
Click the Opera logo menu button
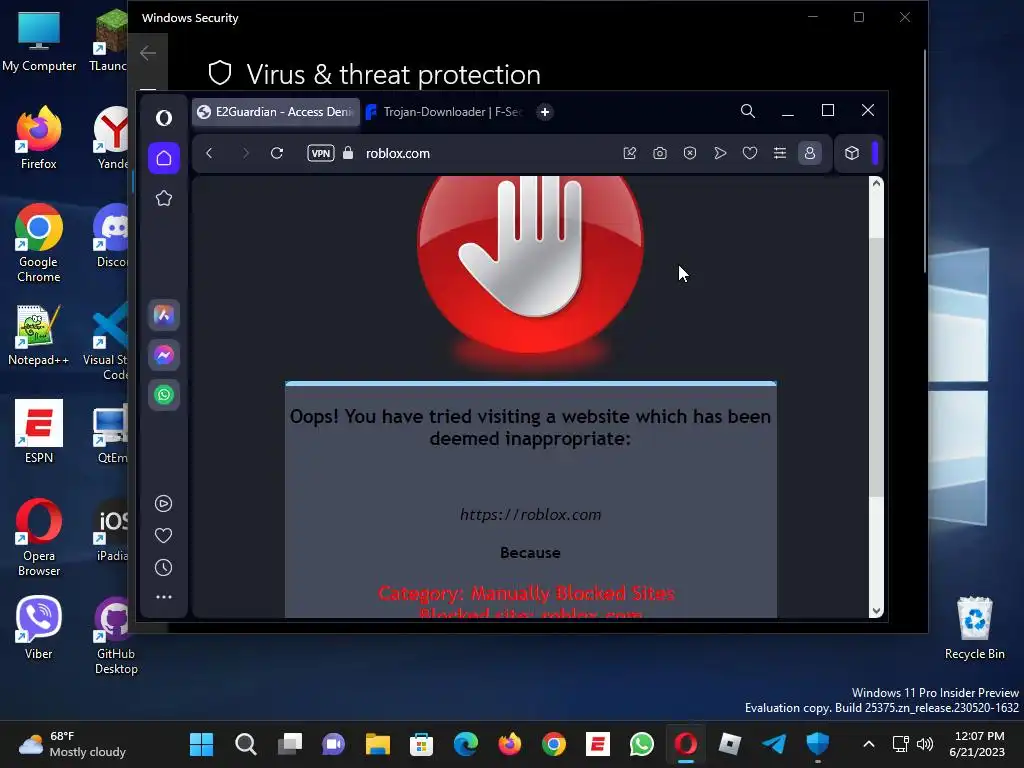pyautogui.click(x=164, y=118)
